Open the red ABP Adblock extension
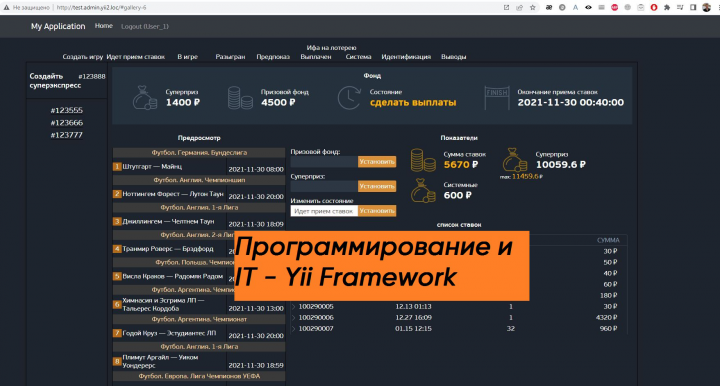 614,7
